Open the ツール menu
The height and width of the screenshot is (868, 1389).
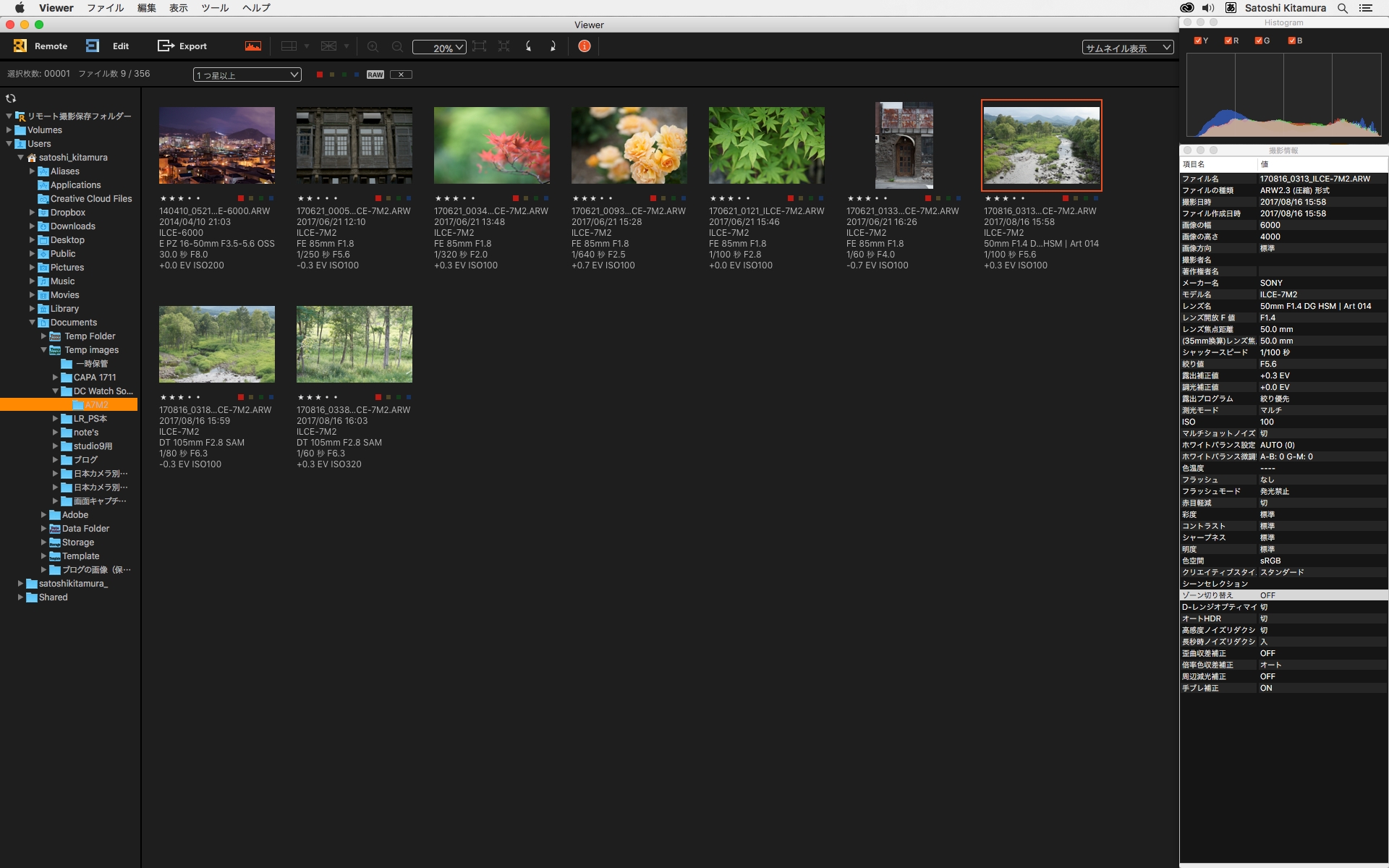tap(214, 8)
